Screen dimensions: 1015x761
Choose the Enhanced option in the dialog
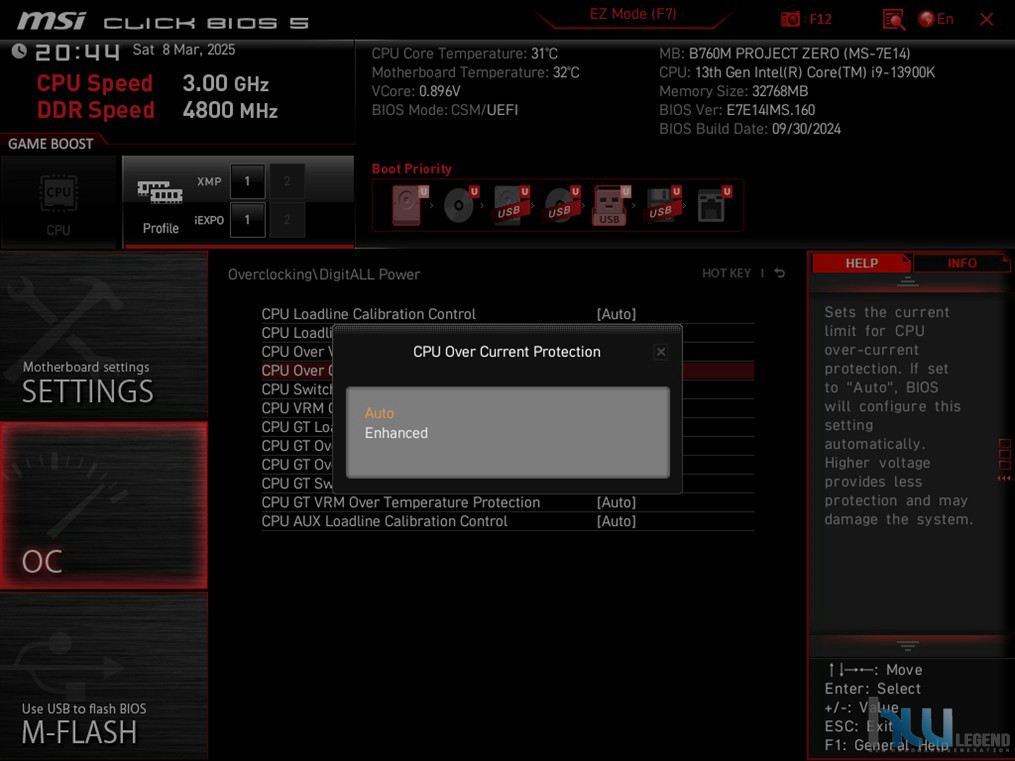pos(396,433)
